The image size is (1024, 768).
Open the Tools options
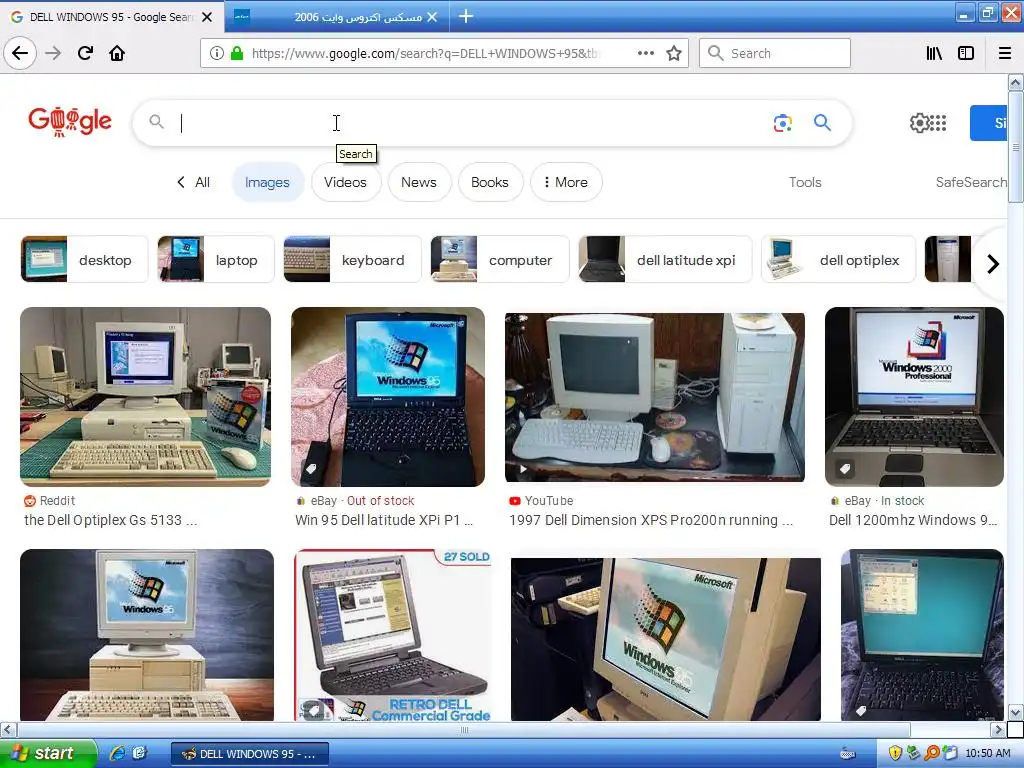[x=805, y=182]
